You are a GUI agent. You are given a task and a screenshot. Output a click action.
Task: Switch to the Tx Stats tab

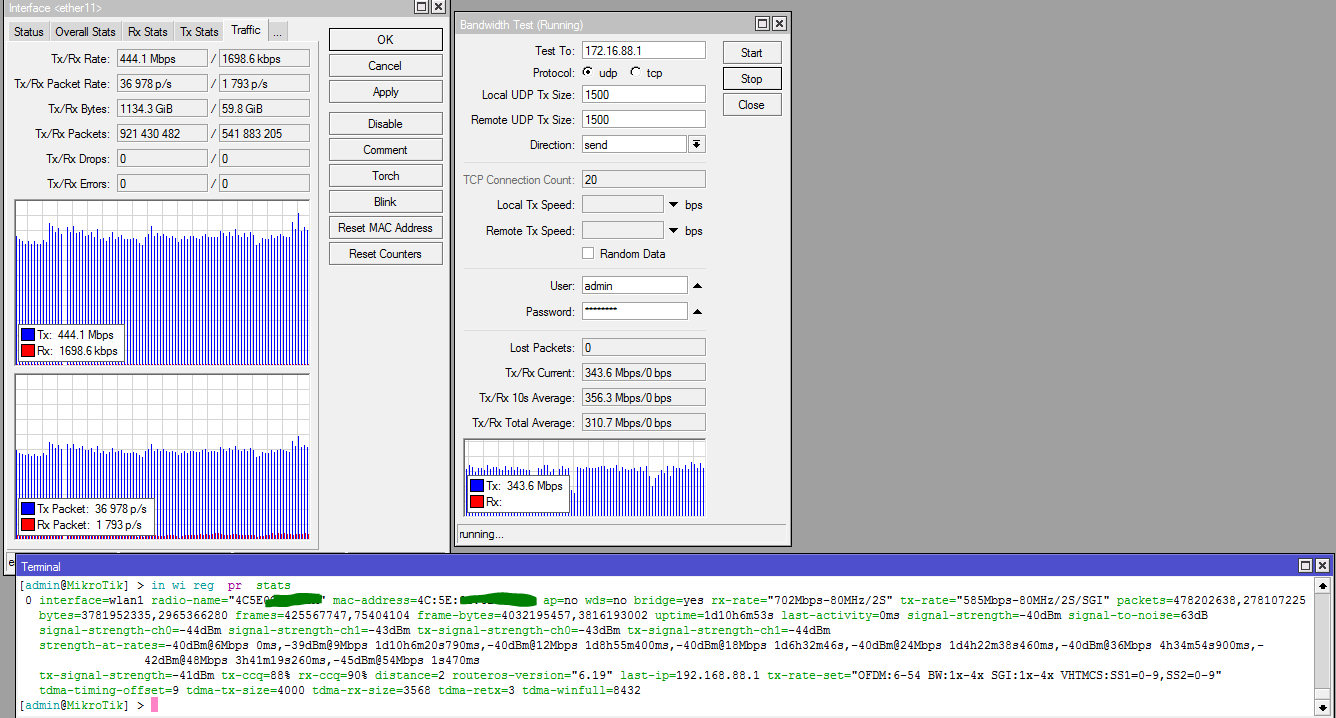[199, 31]
